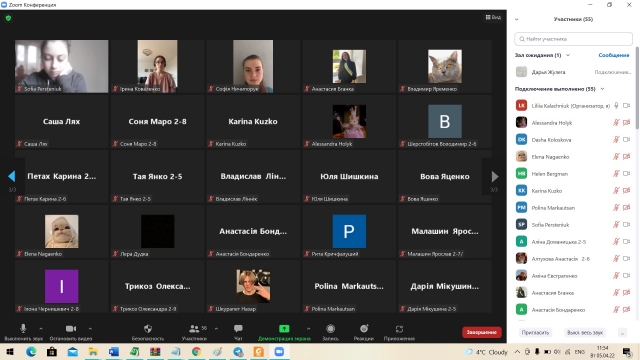Start recording the meeting
This screenshot has height=360, width=640.
(331, 332)
